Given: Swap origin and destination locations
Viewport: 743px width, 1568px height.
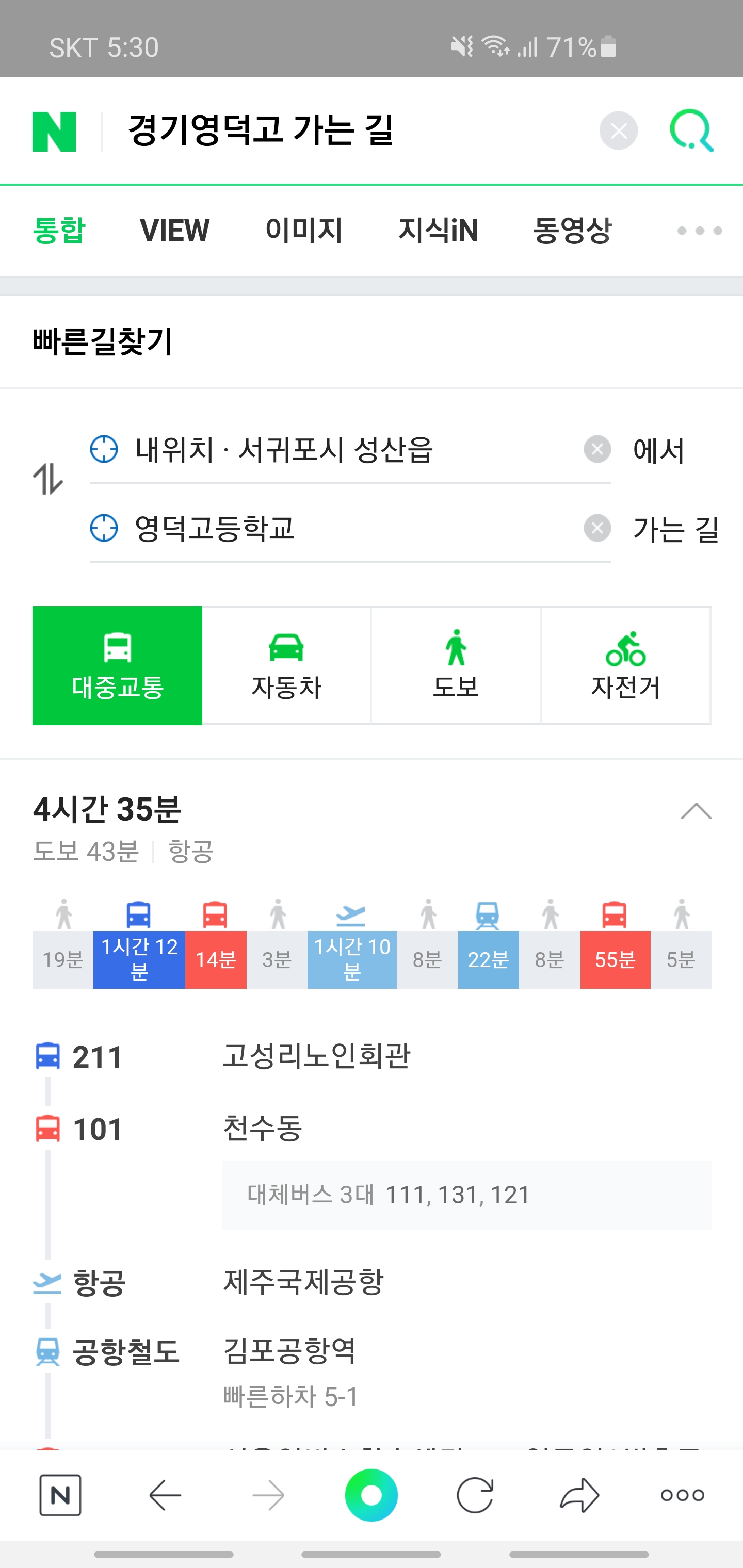Looking at the screenshot, I should click(48, 479).
